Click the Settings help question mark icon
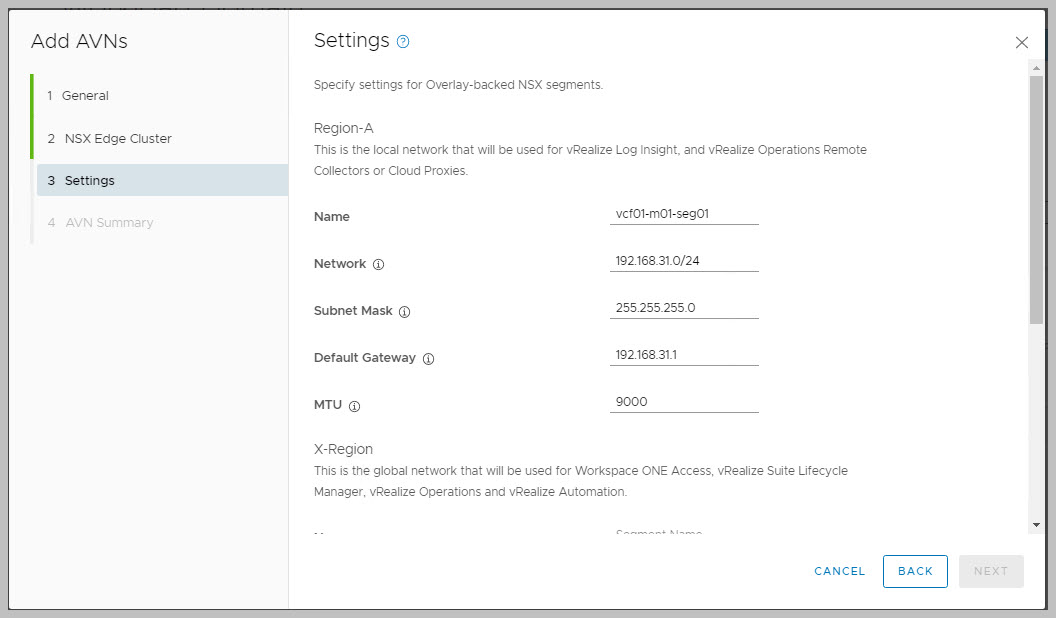Viewport: 1056px width, 618px height. click(x=403, y=42)
